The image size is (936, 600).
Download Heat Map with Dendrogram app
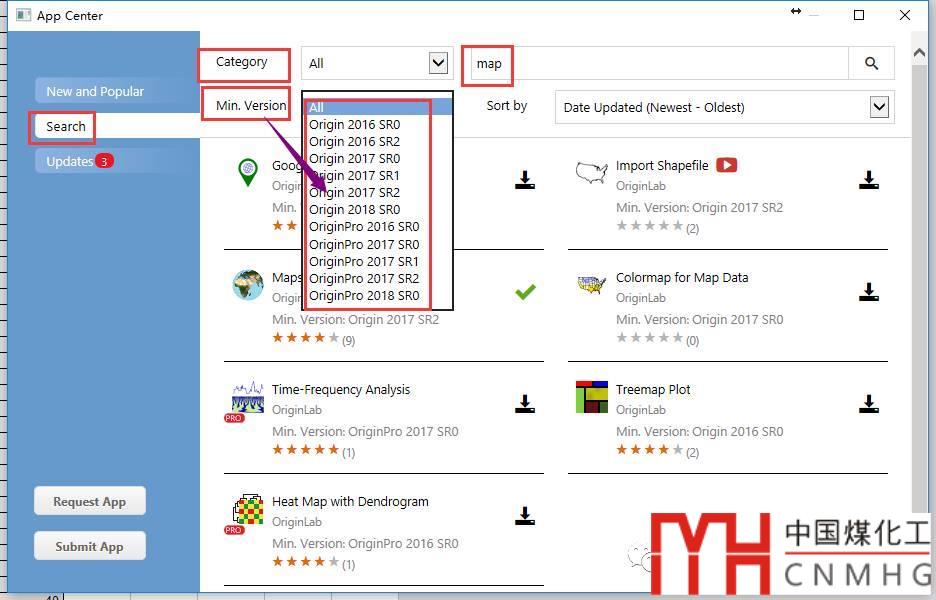tap(525, 516)
